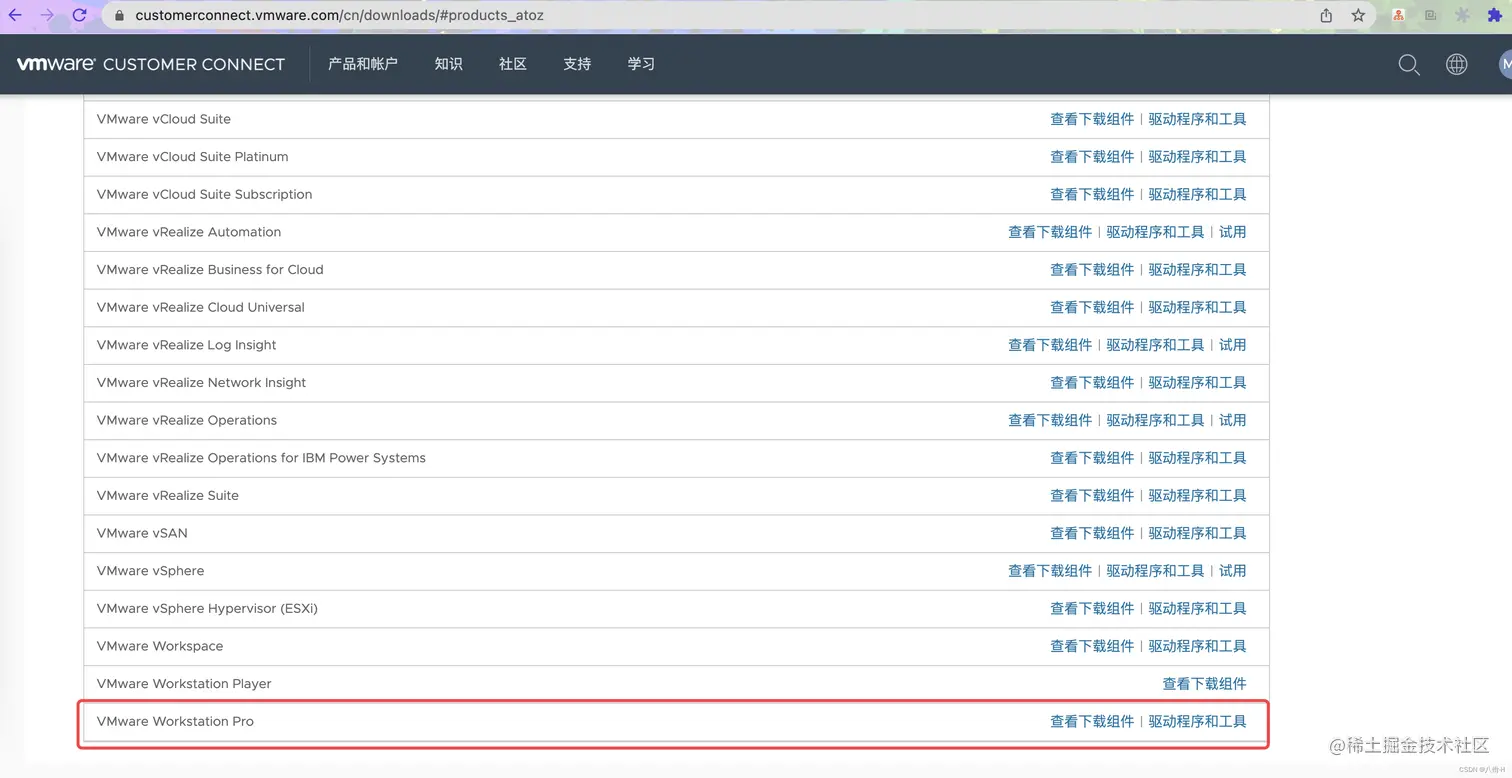Select the VMware vCloud Suite Platinum name
This screenshot has width=1512, height=778.
[x=192, y=157]
